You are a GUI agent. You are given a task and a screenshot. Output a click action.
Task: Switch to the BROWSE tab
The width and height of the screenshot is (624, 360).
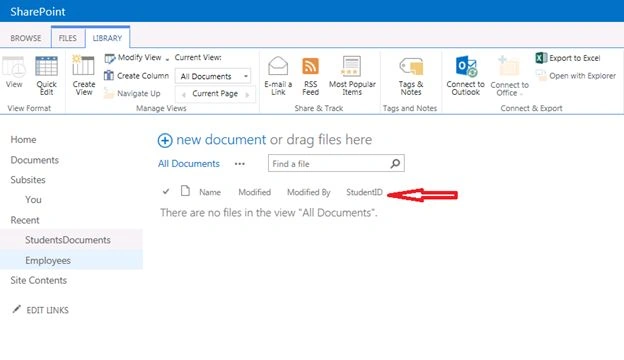pos(26,38)
